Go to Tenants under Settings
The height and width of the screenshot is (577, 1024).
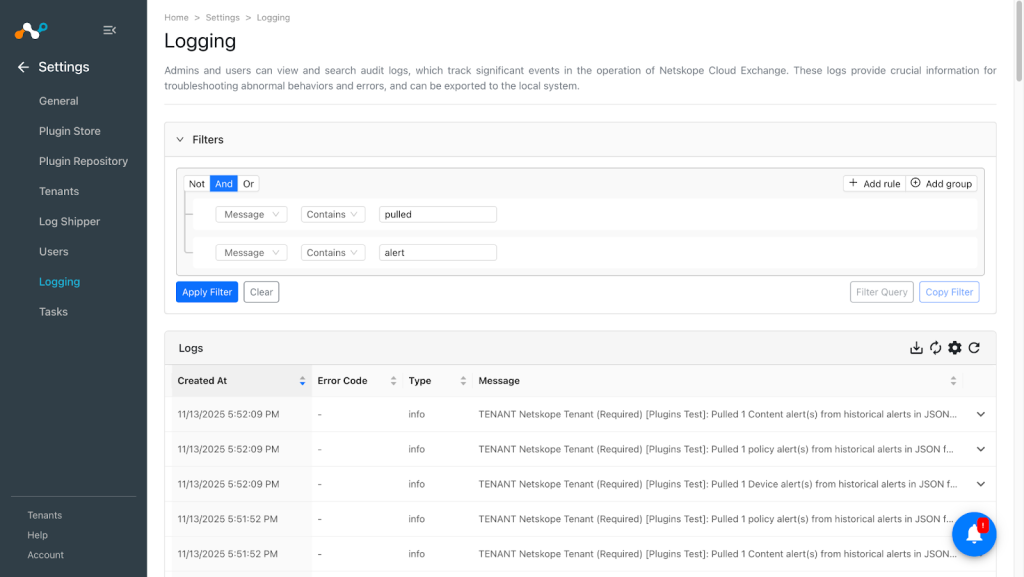pyautogui.click(x=59, y=191)
